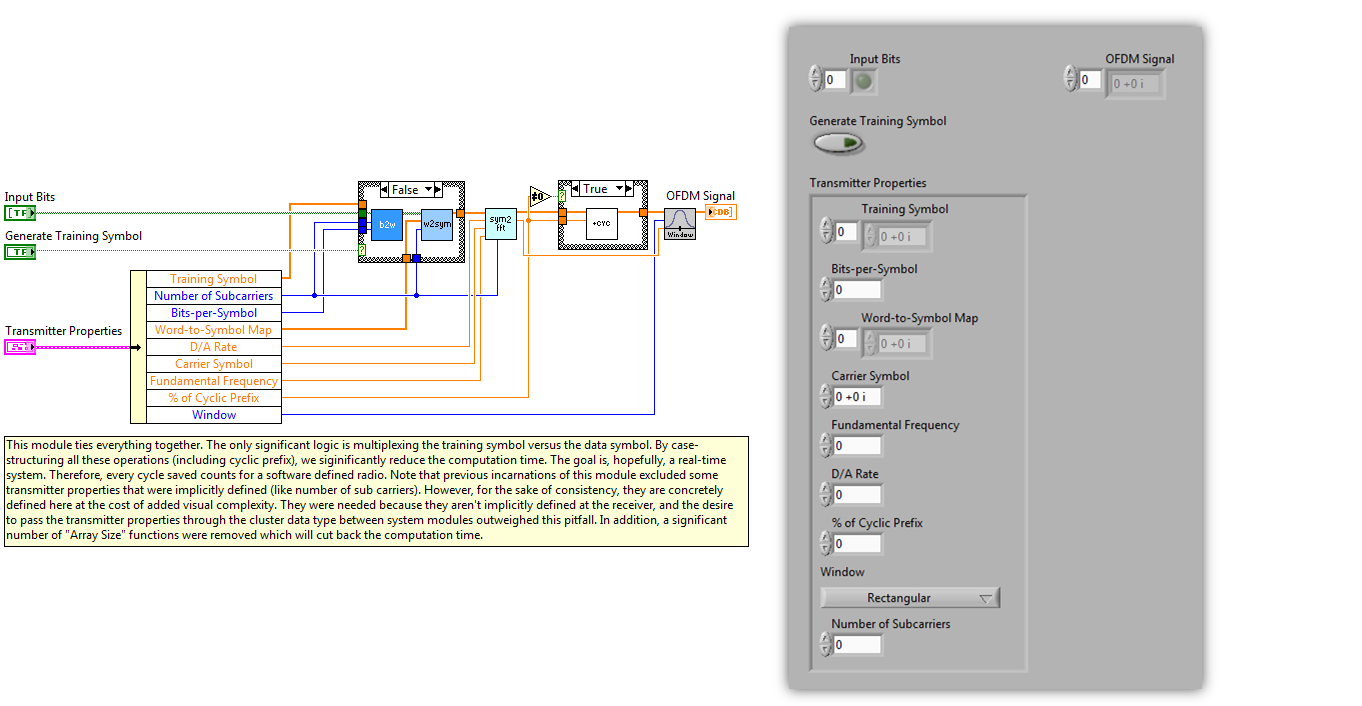Click the Bits-per-Symbol numeric field
This screenshot has height=706, width=1362.
click(857, 290)
